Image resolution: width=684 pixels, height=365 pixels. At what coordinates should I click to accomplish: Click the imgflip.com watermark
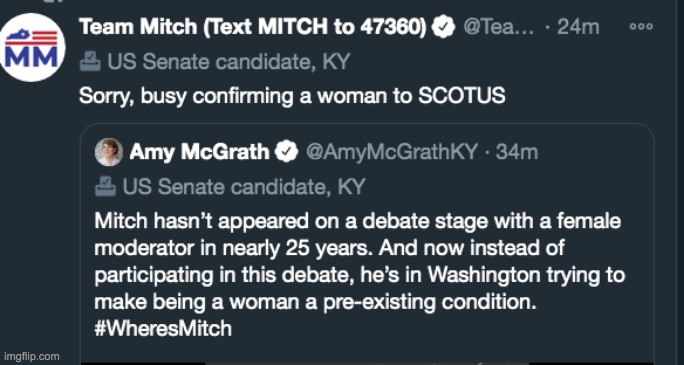coord(30,356)
